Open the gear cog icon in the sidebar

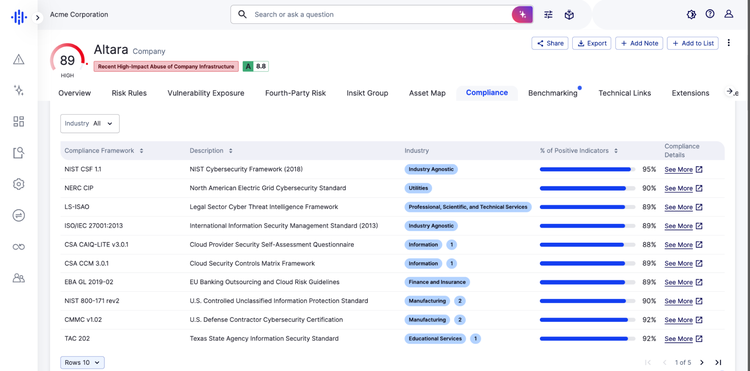tap(19, 184)
